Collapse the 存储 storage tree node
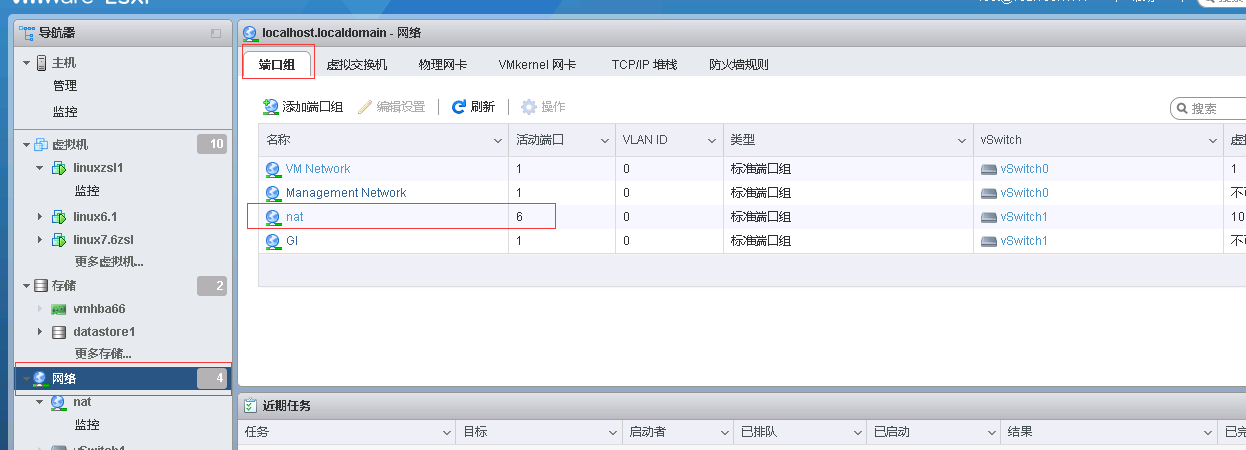The width and height of the screenshot is (1246, 450). tap(26, 287)
